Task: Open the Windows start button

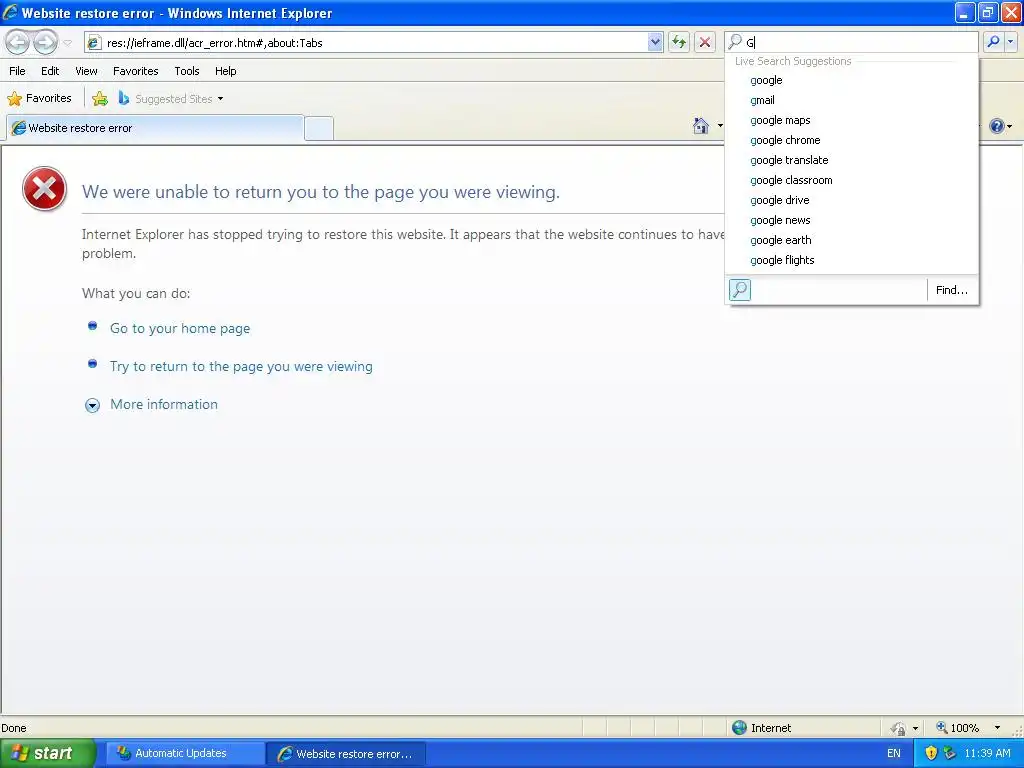Action: 47,753
